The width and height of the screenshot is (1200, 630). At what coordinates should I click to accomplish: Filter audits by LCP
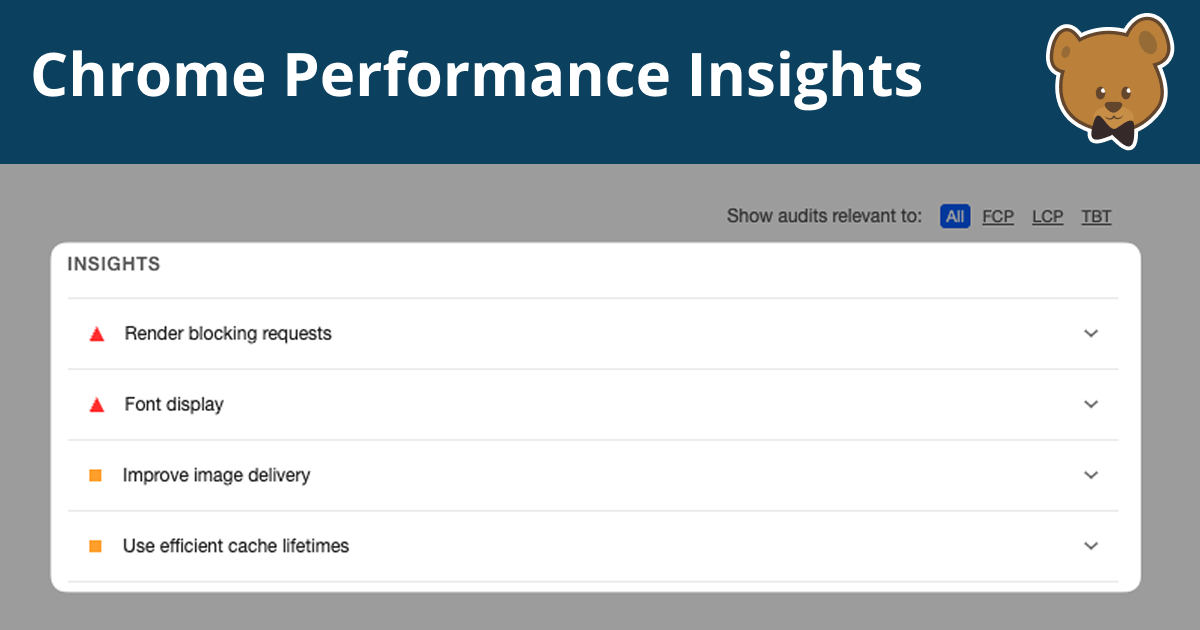point(1047,216)
